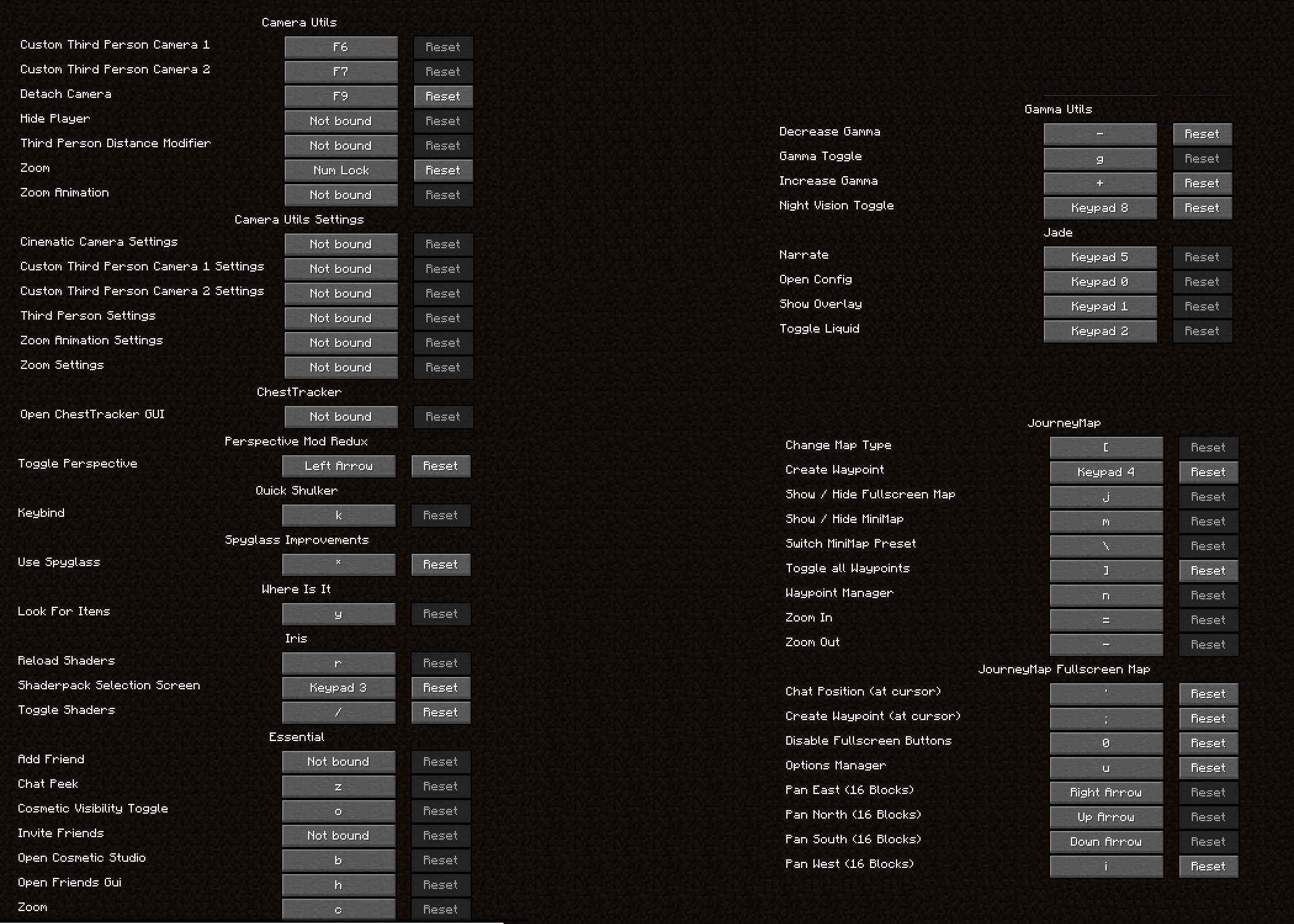Reset the Num Lock Zoom keybind
This screenshot has width=1294, height=924.
pos(443,171)
